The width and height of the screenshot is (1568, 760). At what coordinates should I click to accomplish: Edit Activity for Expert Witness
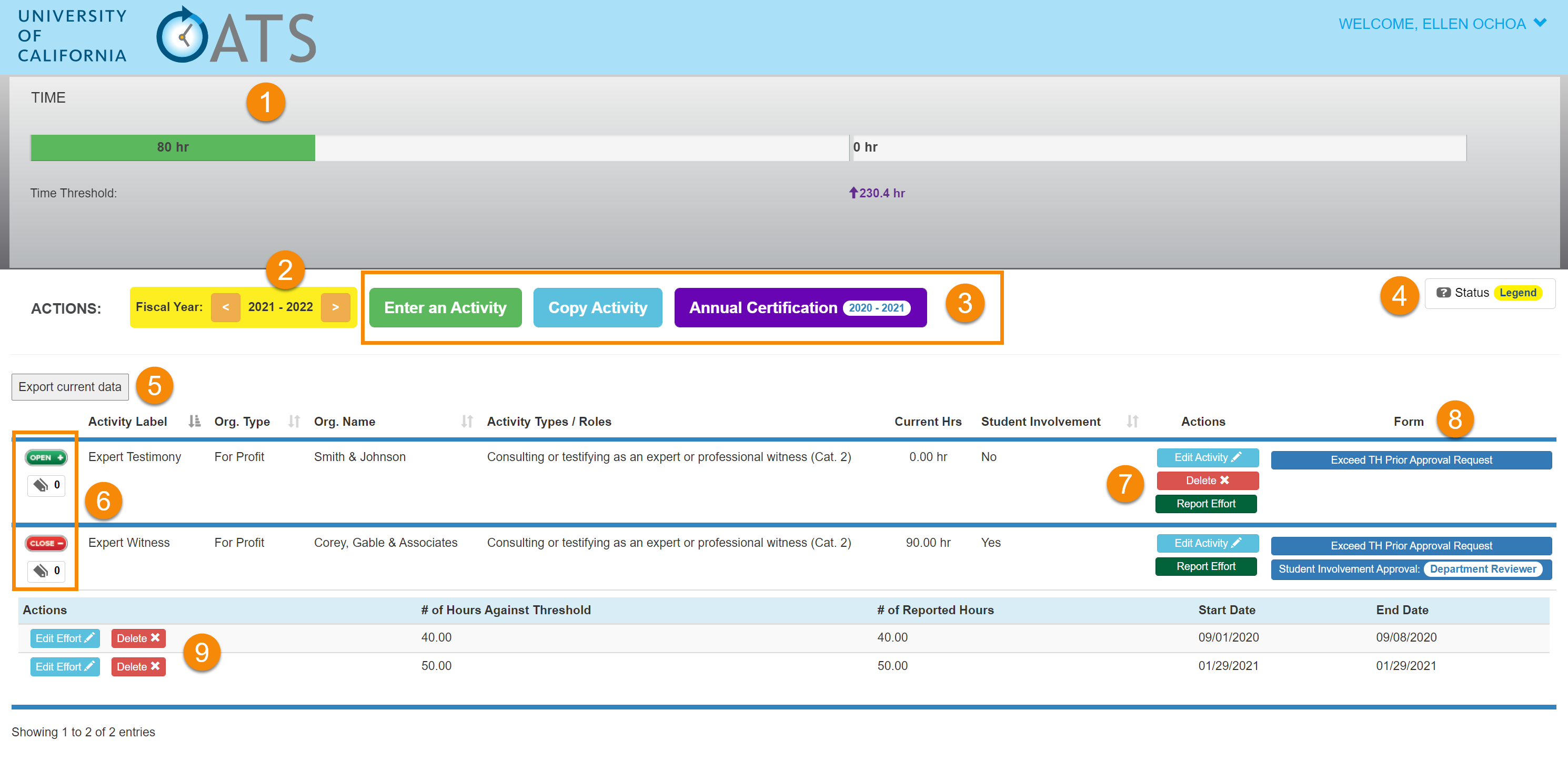coord(1207,543)
